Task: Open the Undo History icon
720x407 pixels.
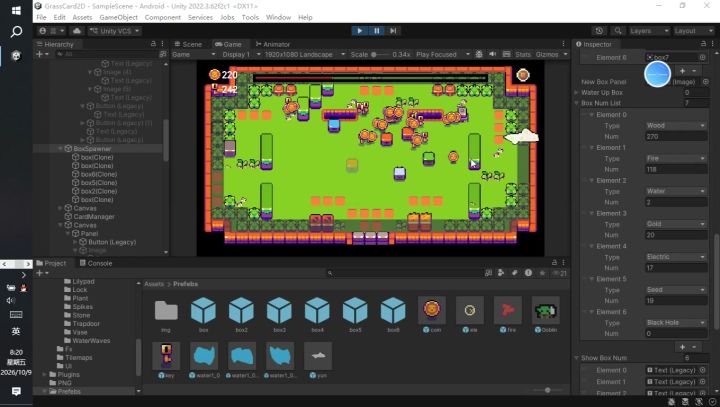Action: coord(599,31)
